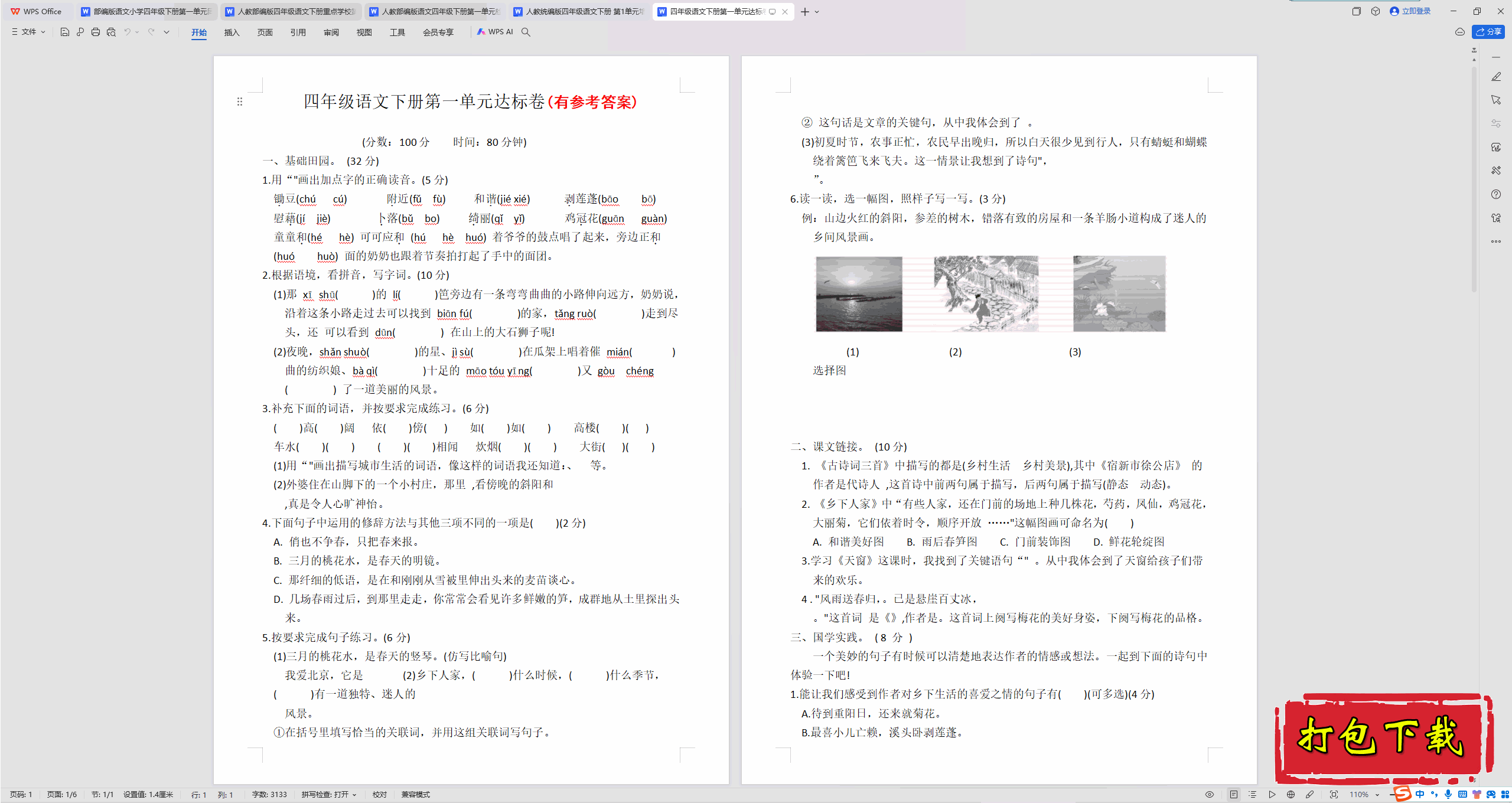1512x803 pixels.
Task: Click the sunset lake picture (1)
Action: coord(859,294)
